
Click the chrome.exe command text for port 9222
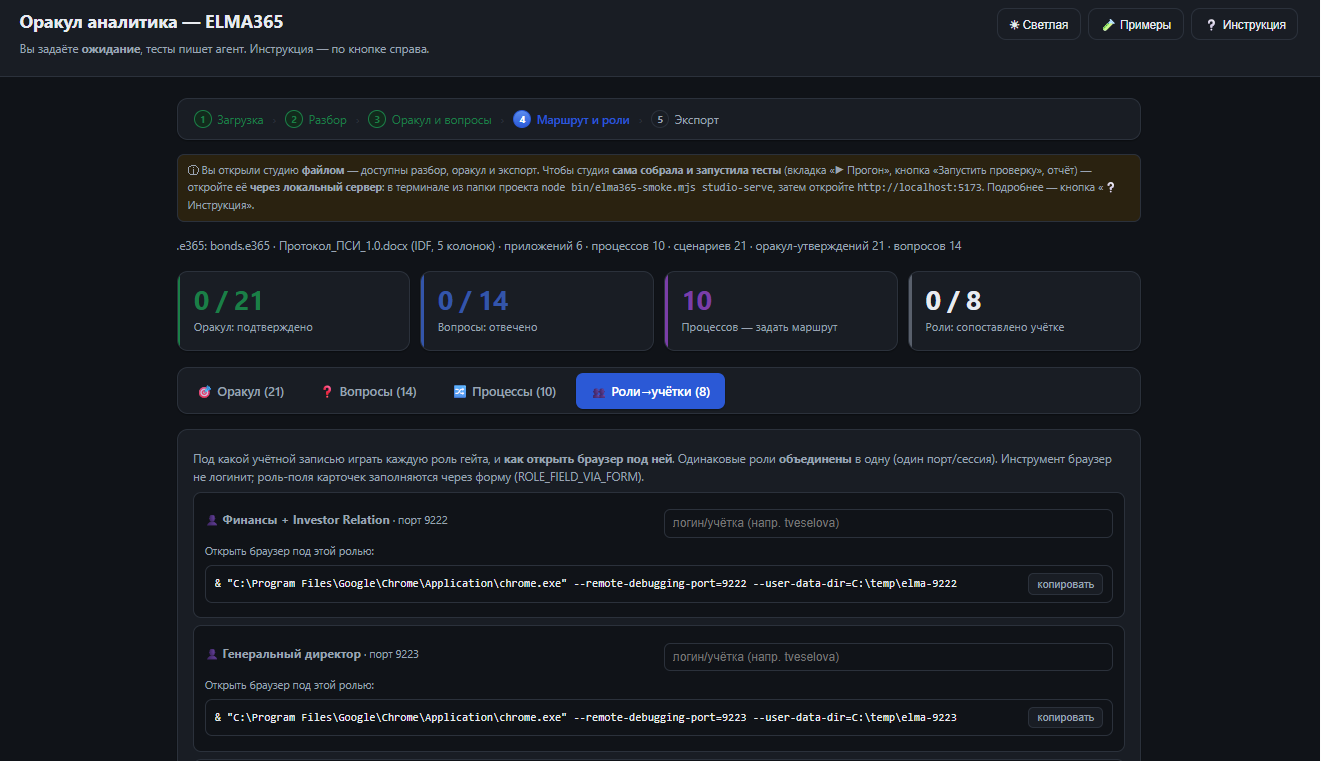pyautogui.click(x=586, y=583)
